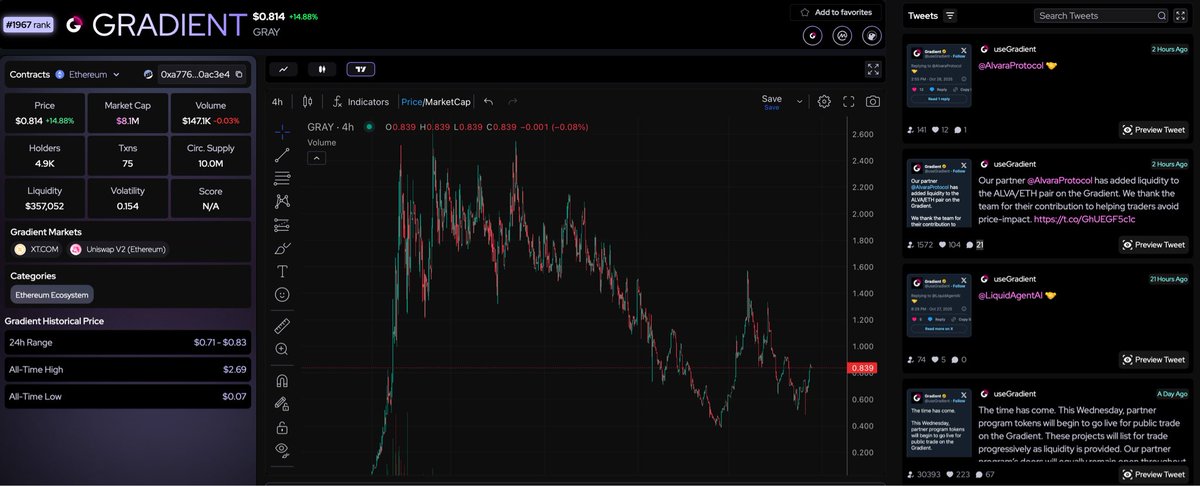Save the chart layout
The width and height of the screenshot is (1200, 486).
[772, 101]
